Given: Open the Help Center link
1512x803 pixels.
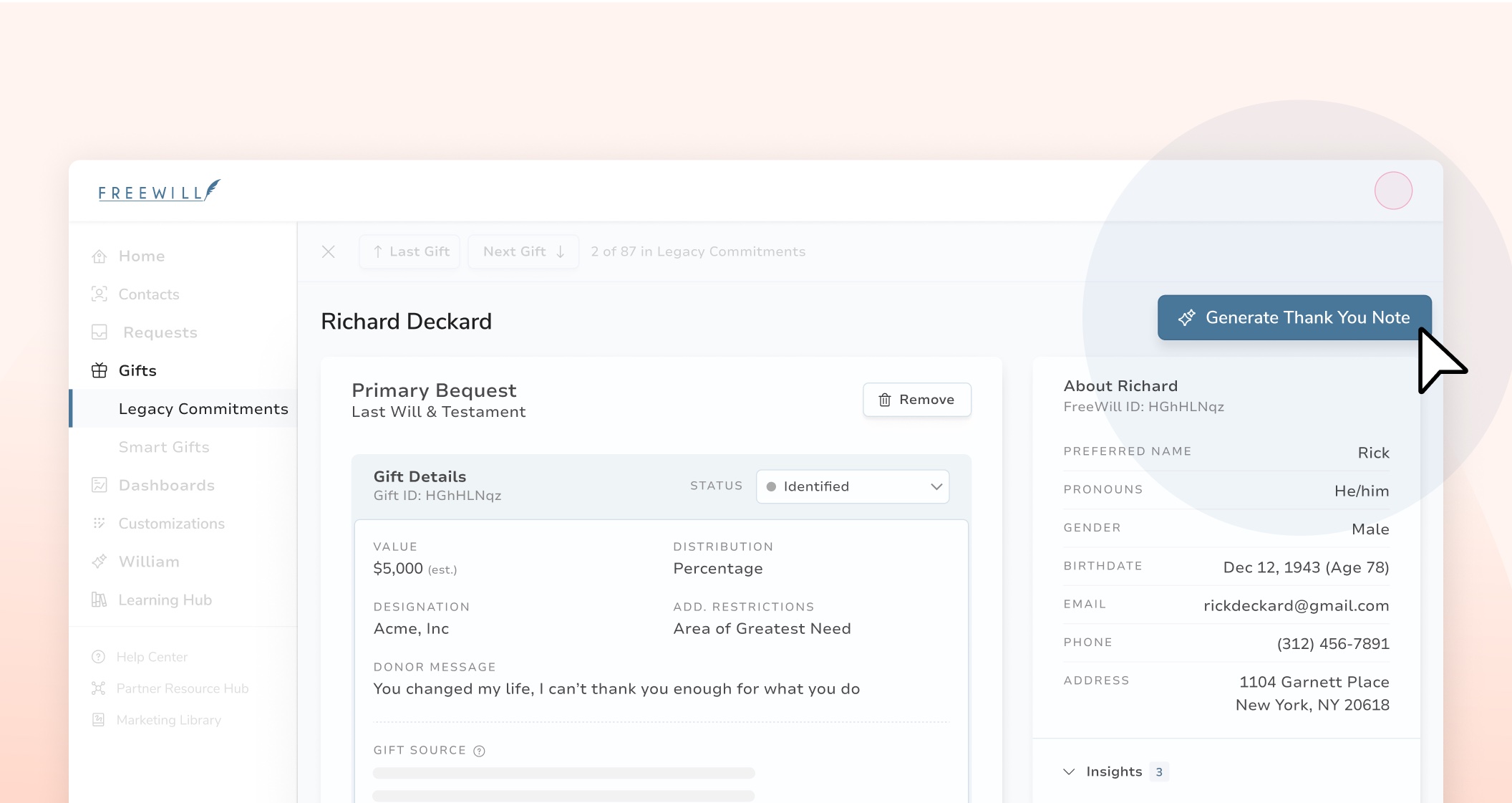Looking at the screenshot, I should pos(152,657).
